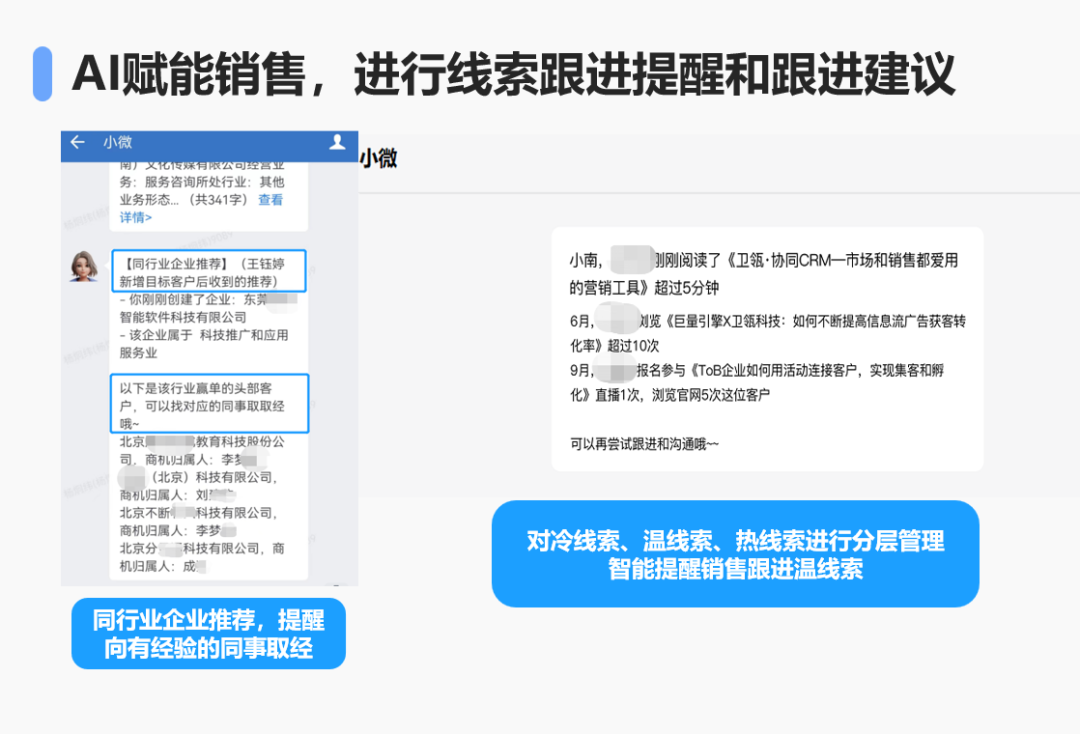Select the blue 对冷线索、温线索 caption button
This screenshot has height=734, width=1080.
coord(735,554)
